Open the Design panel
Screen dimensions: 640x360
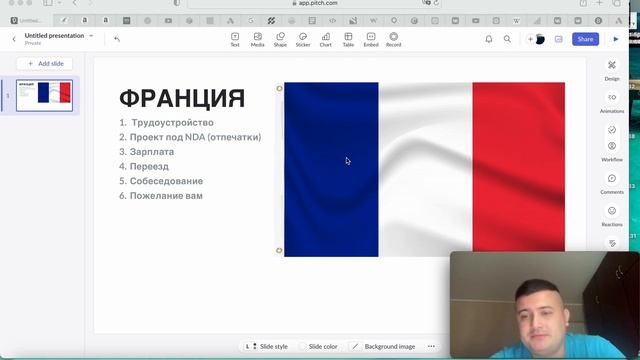pyautogui.click(x=612, y=70)
